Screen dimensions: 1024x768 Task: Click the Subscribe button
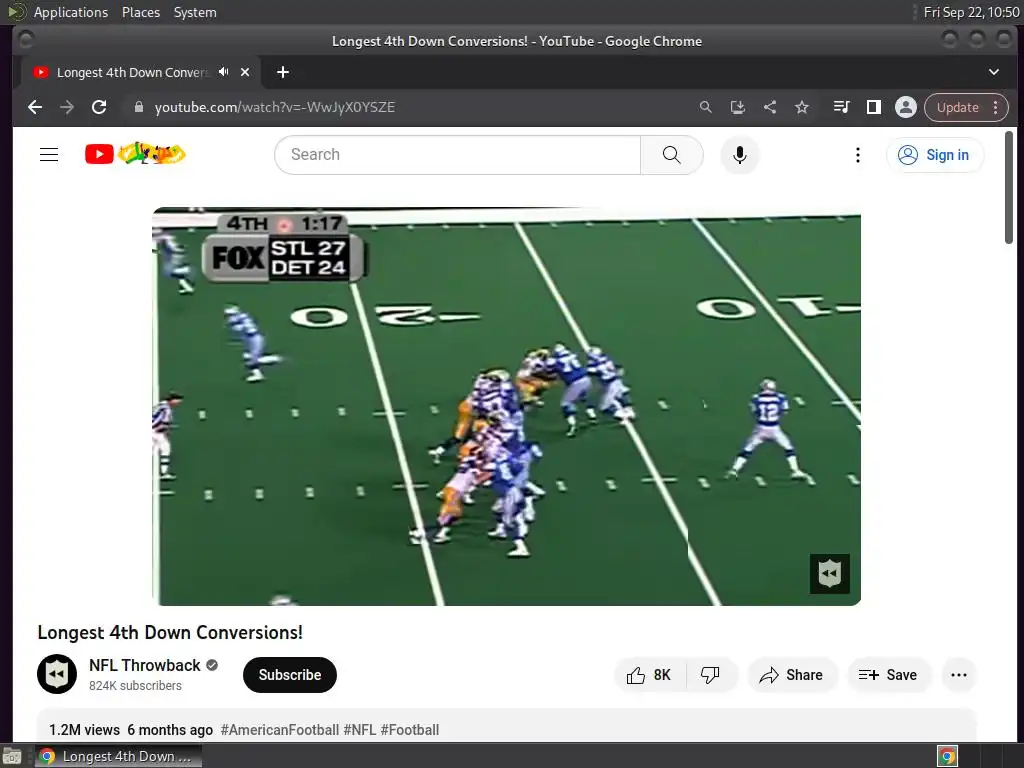pyautogui.click(x=290, y=675)
